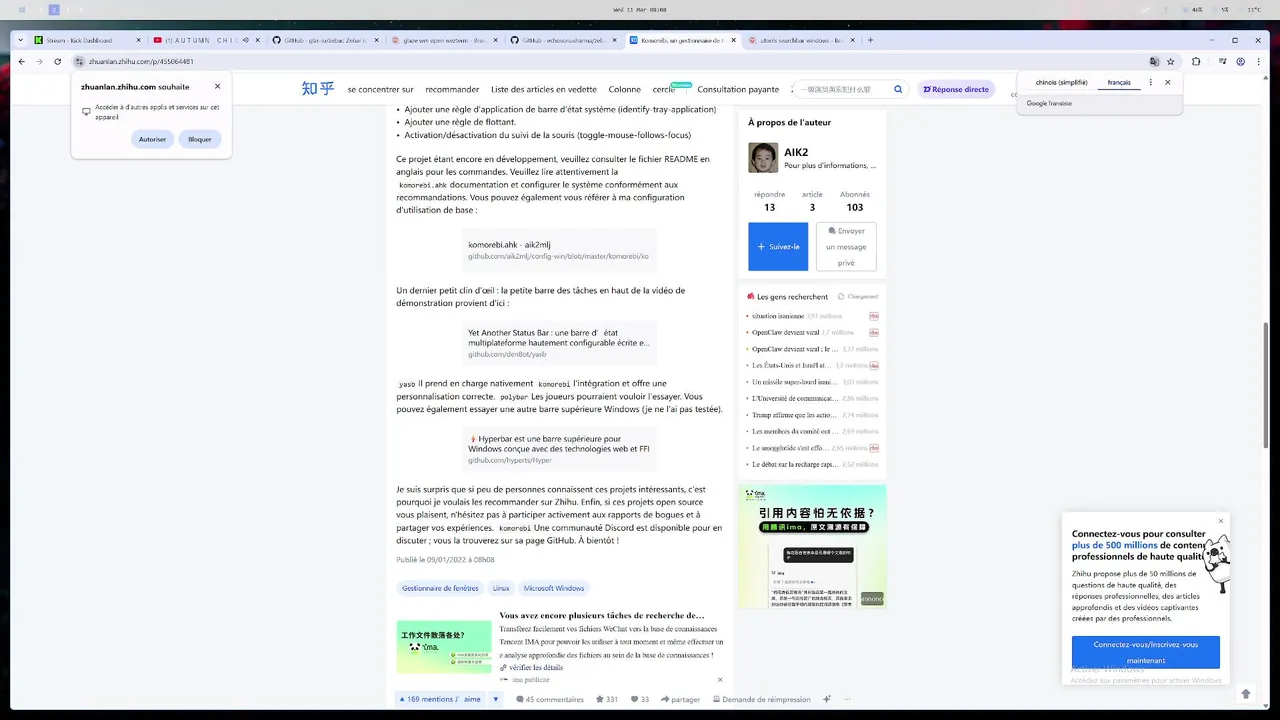The height and width of the screenshot is (720, 1280).
Task: Switch to the Stream - Kick Dashboard tab
Action: click(89, 40)
